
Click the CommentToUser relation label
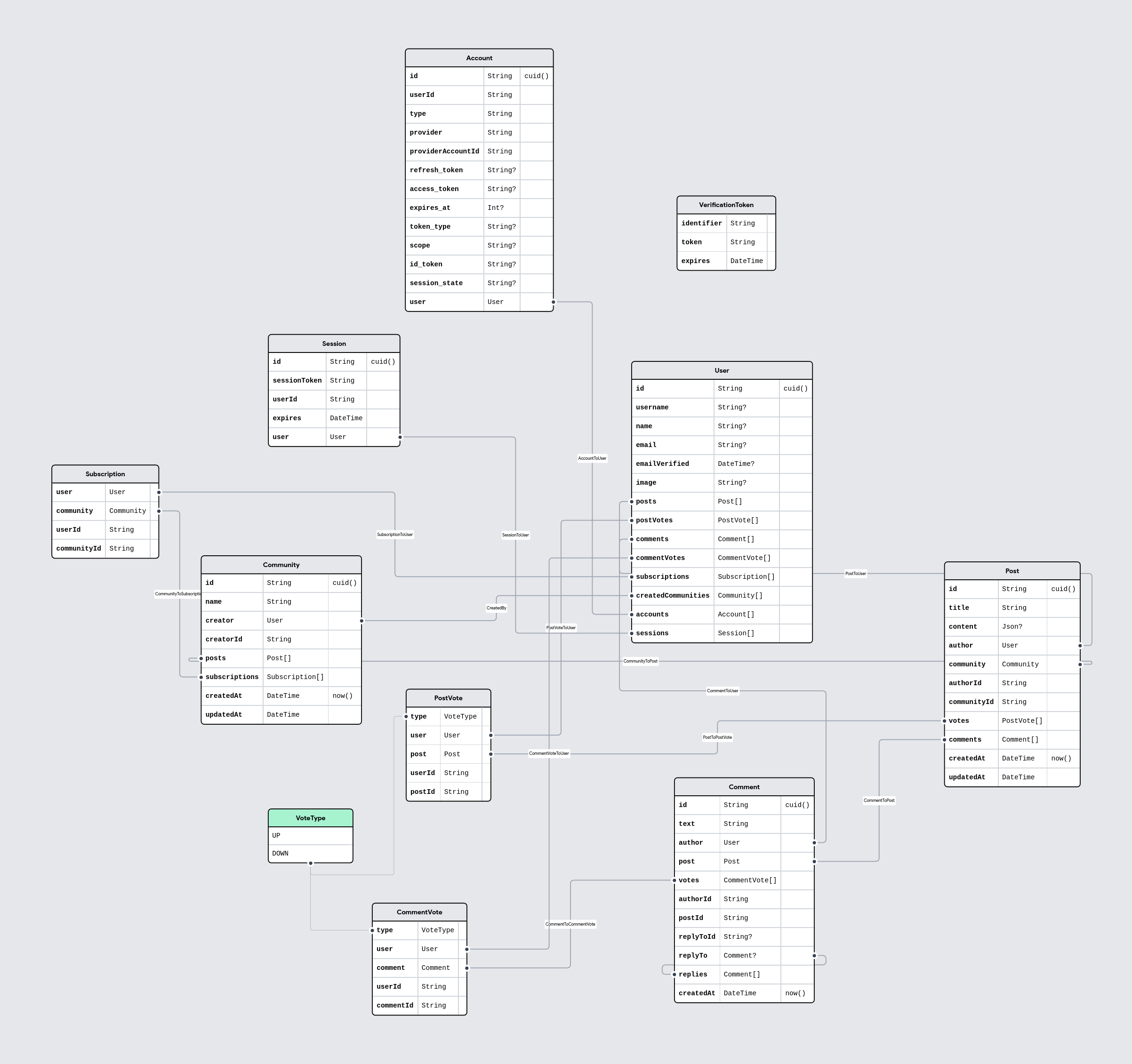pos(723,691)
